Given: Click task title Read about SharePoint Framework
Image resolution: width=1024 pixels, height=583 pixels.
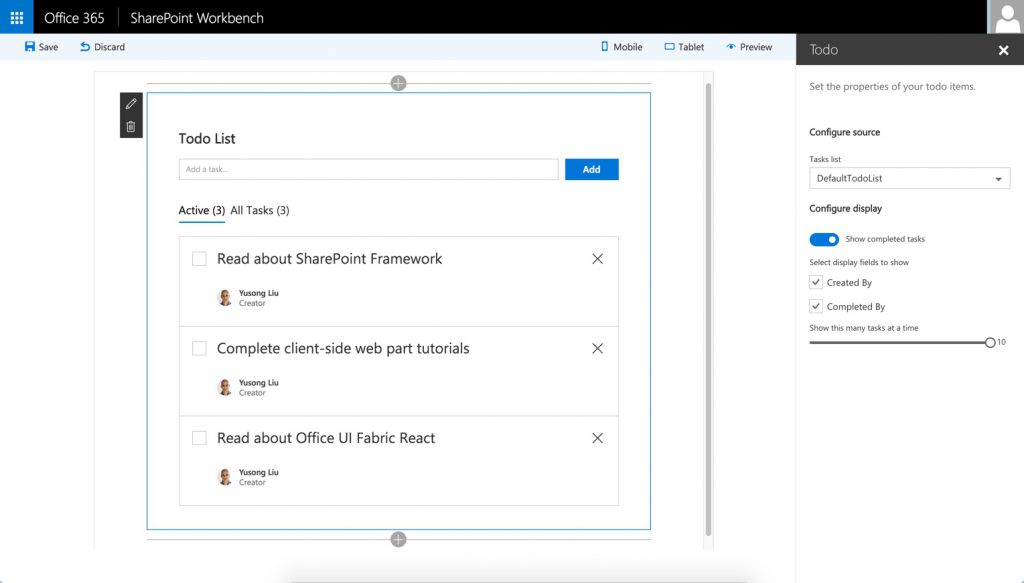Looking at the screenshot, I should [x=329, y=259].
